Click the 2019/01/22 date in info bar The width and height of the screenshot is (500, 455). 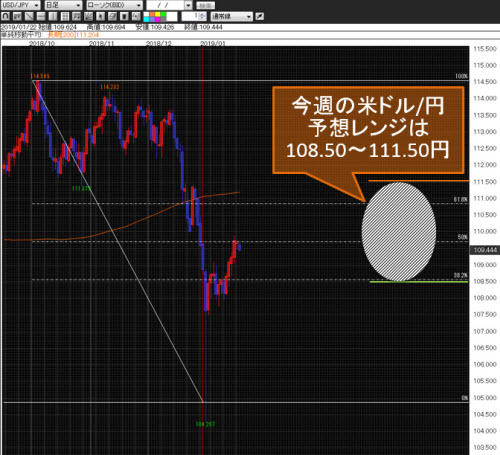click(x=19, y=27)
